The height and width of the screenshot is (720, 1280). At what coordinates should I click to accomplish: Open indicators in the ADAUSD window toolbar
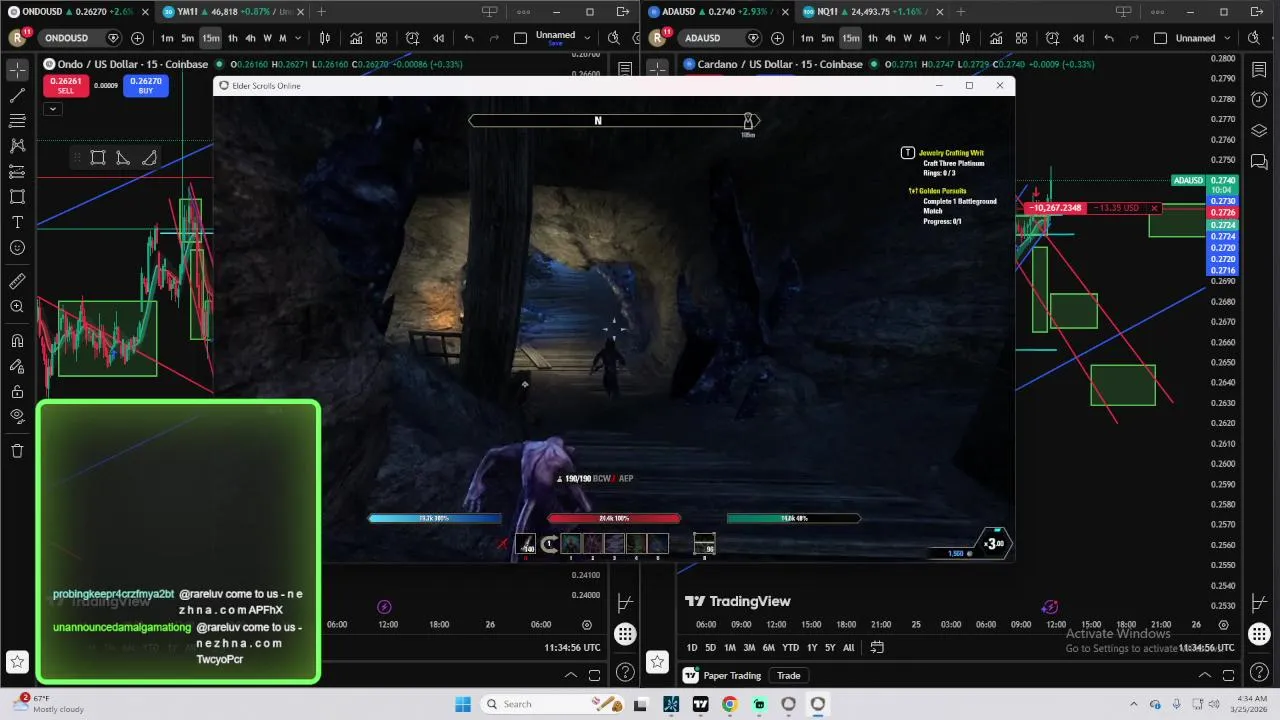point(996,38)
